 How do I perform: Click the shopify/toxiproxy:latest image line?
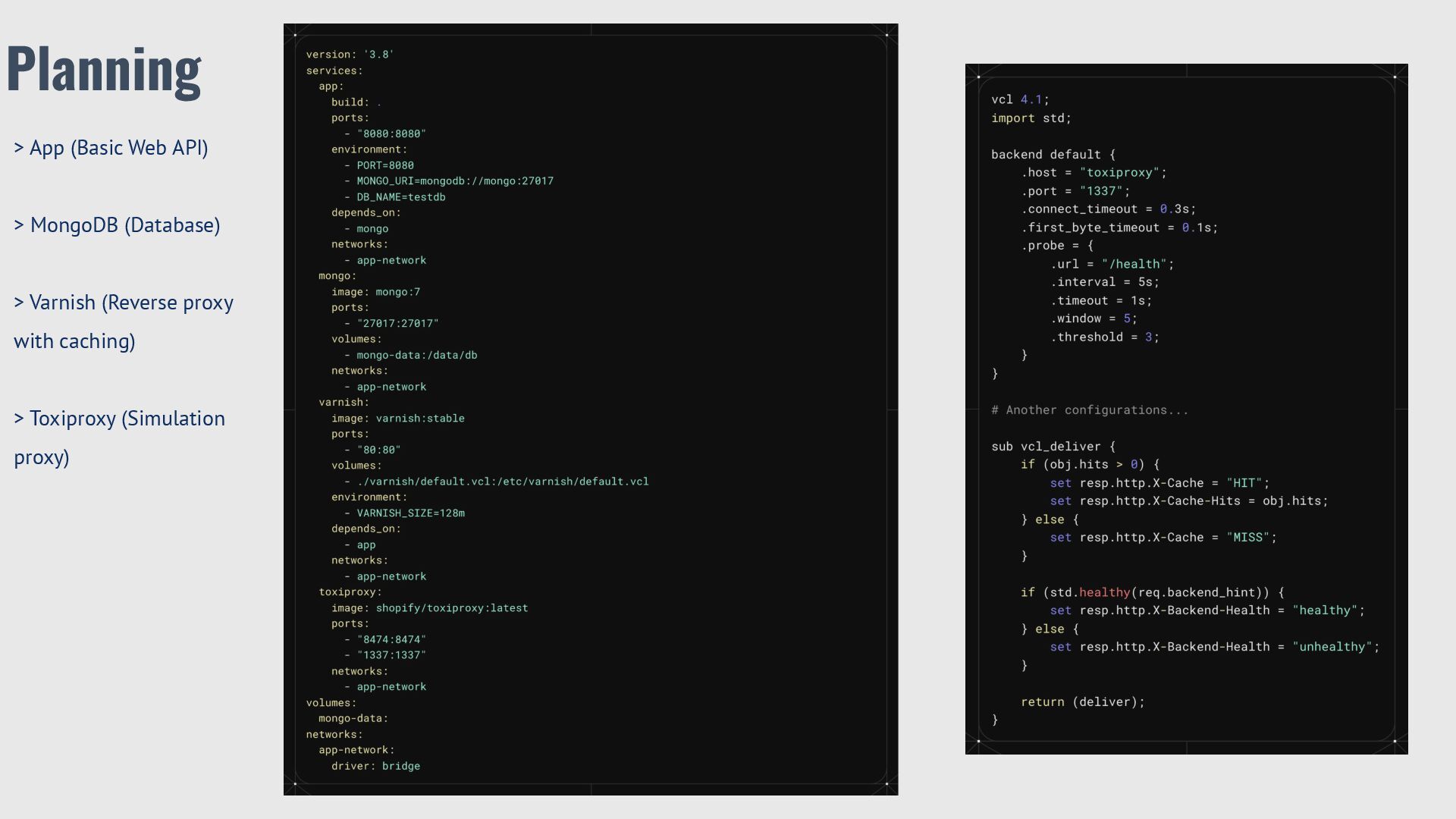click(429, 608)
